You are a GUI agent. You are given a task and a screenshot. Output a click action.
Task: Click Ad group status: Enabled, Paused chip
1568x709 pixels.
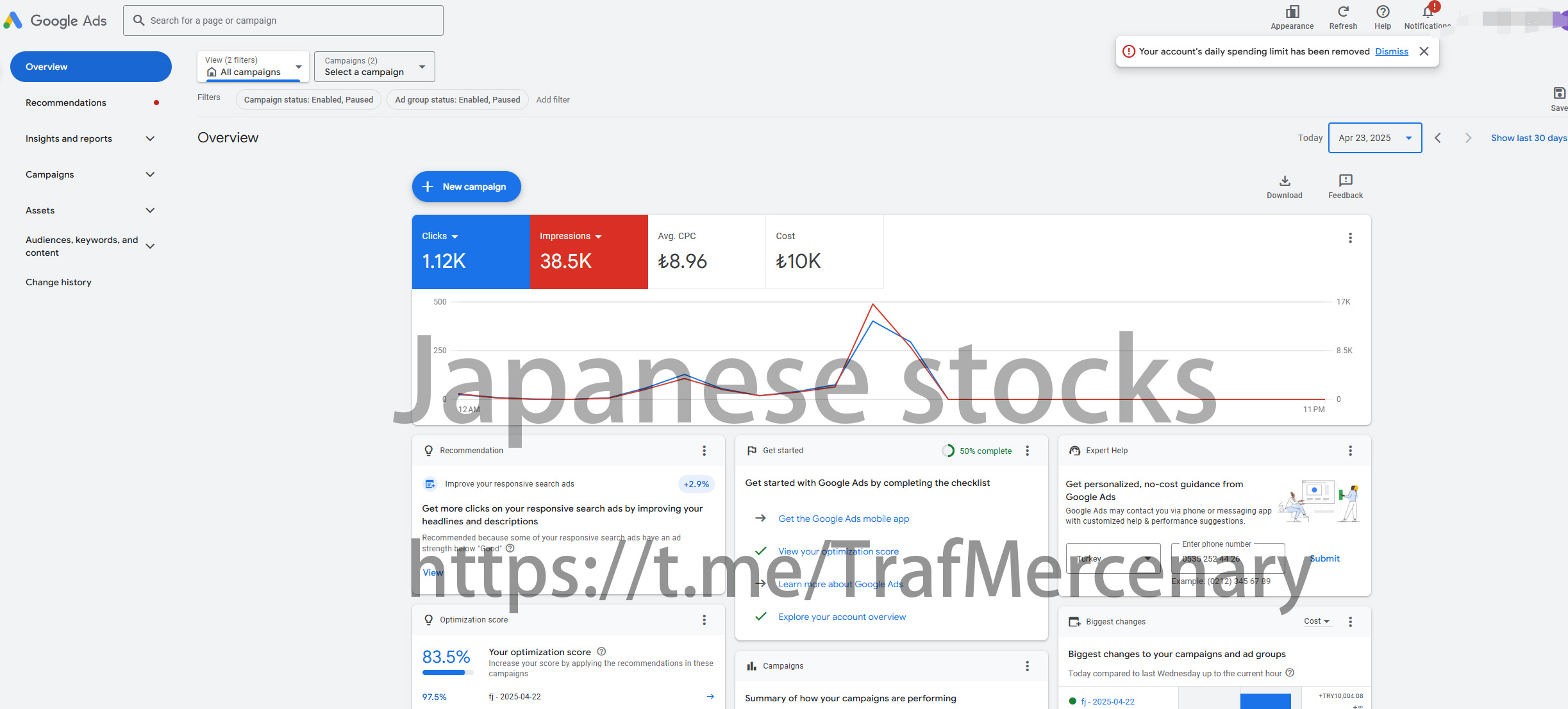457,99
